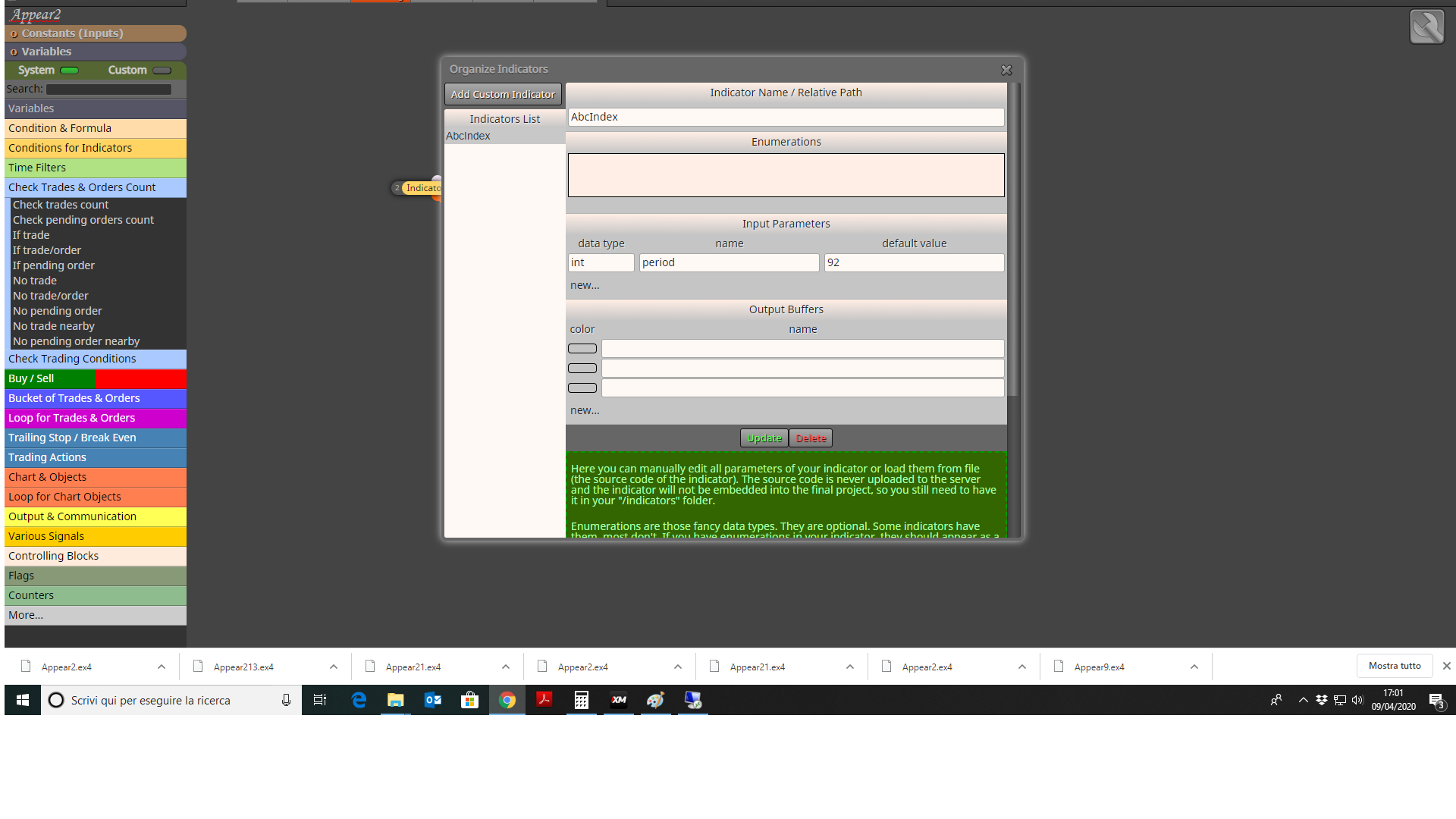
Task: Select the If trade block
Action: click(31, 235)
